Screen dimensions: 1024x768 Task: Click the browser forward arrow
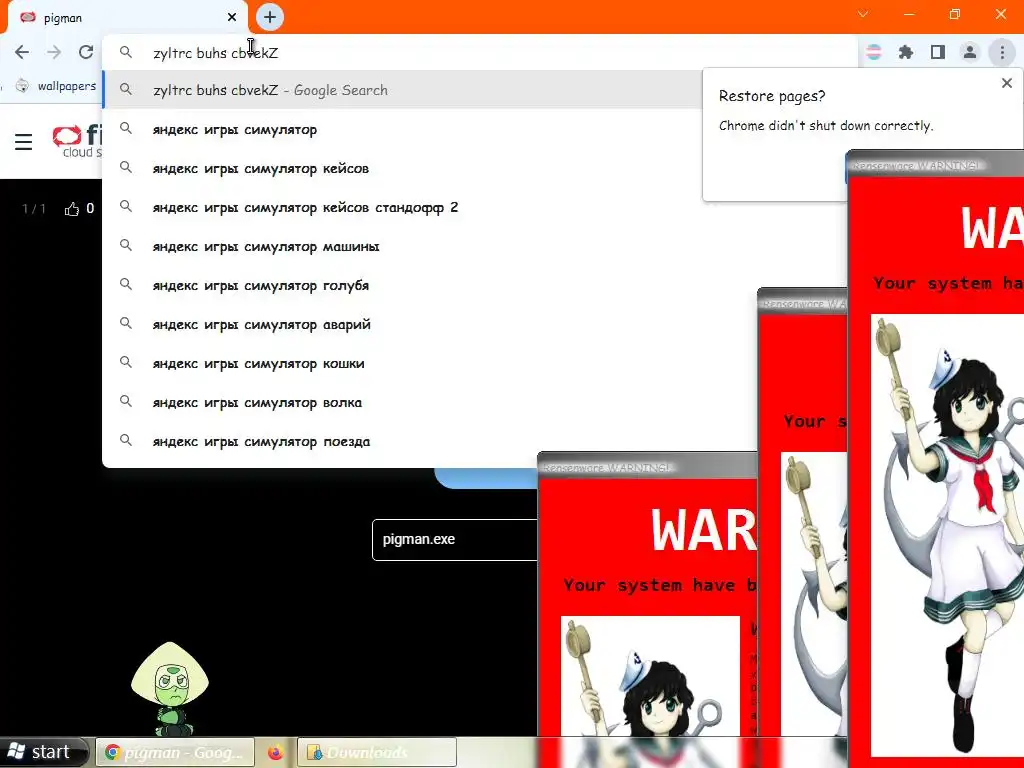coord(54,52)
